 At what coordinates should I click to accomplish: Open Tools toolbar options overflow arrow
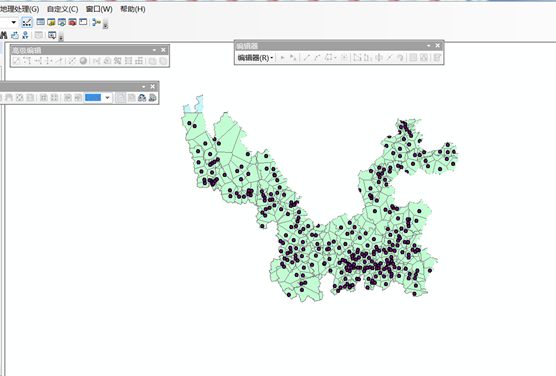[61, 37]
